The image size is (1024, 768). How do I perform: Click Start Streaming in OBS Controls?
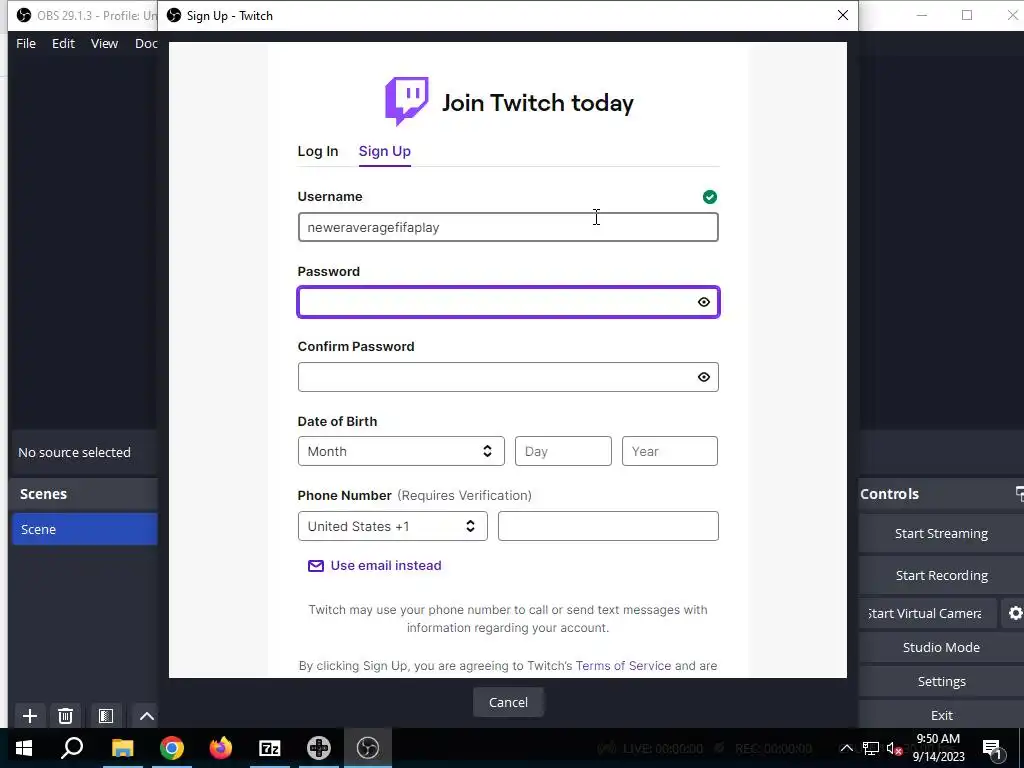(941, 534)
